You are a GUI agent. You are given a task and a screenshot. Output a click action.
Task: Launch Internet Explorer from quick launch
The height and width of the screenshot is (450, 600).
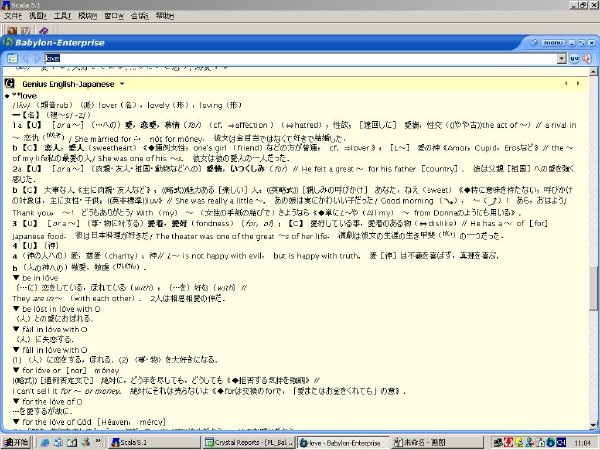click(45, 442)
